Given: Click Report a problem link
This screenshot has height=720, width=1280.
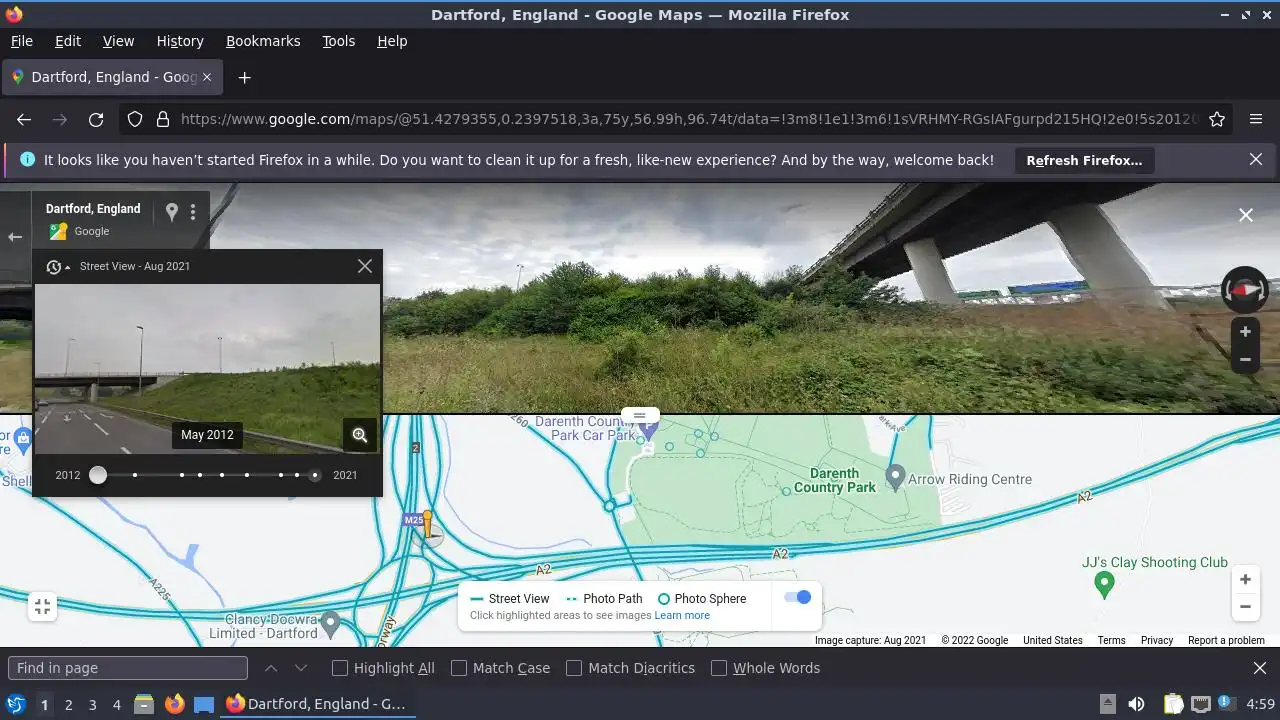Looking at the screenshot, I should tap(1226, 640).
